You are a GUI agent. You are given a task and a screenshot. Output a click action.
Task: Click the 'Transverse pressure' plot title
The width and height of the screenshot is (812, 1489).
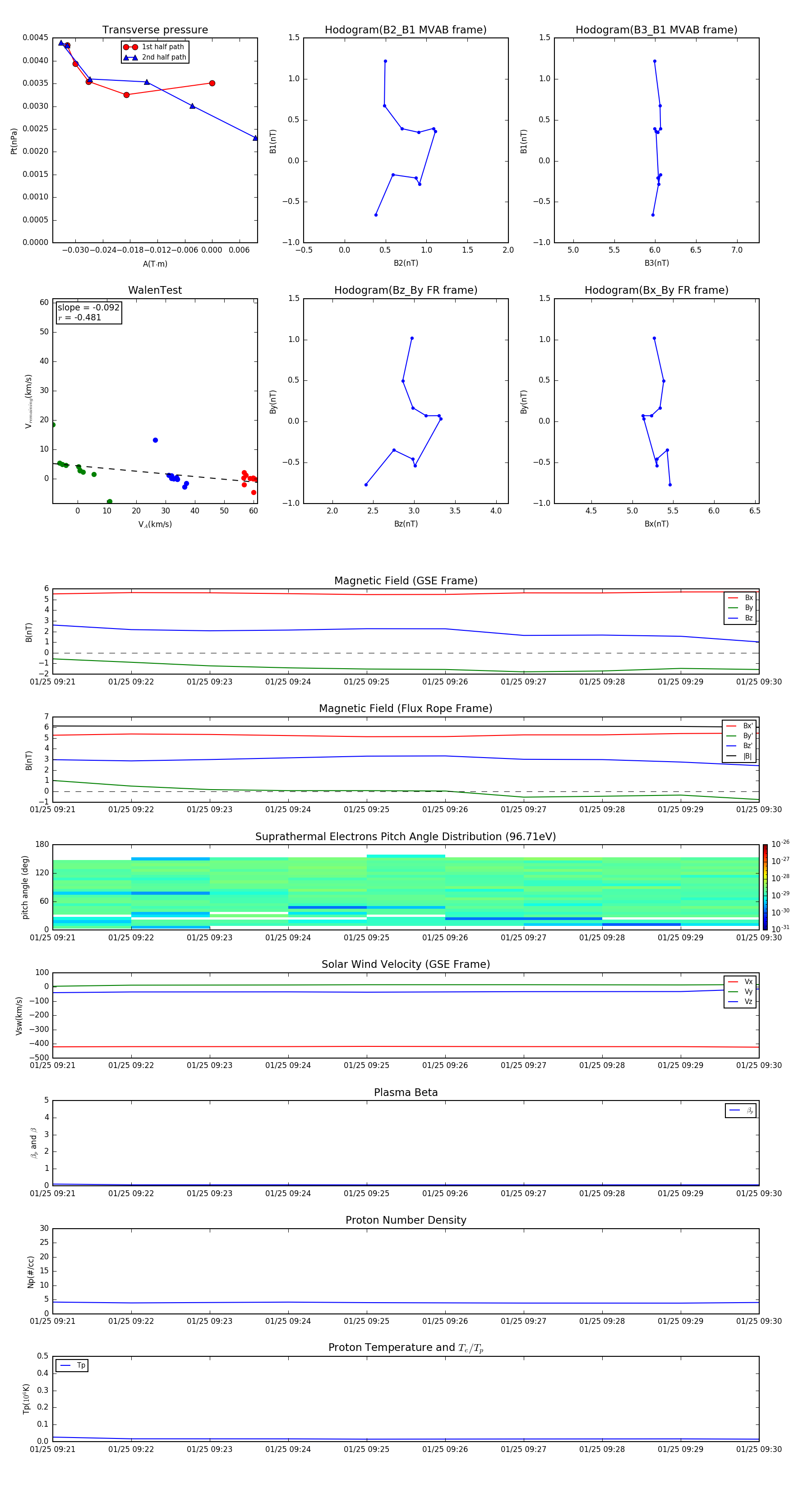pyautogui.click(x=155, y=30)
